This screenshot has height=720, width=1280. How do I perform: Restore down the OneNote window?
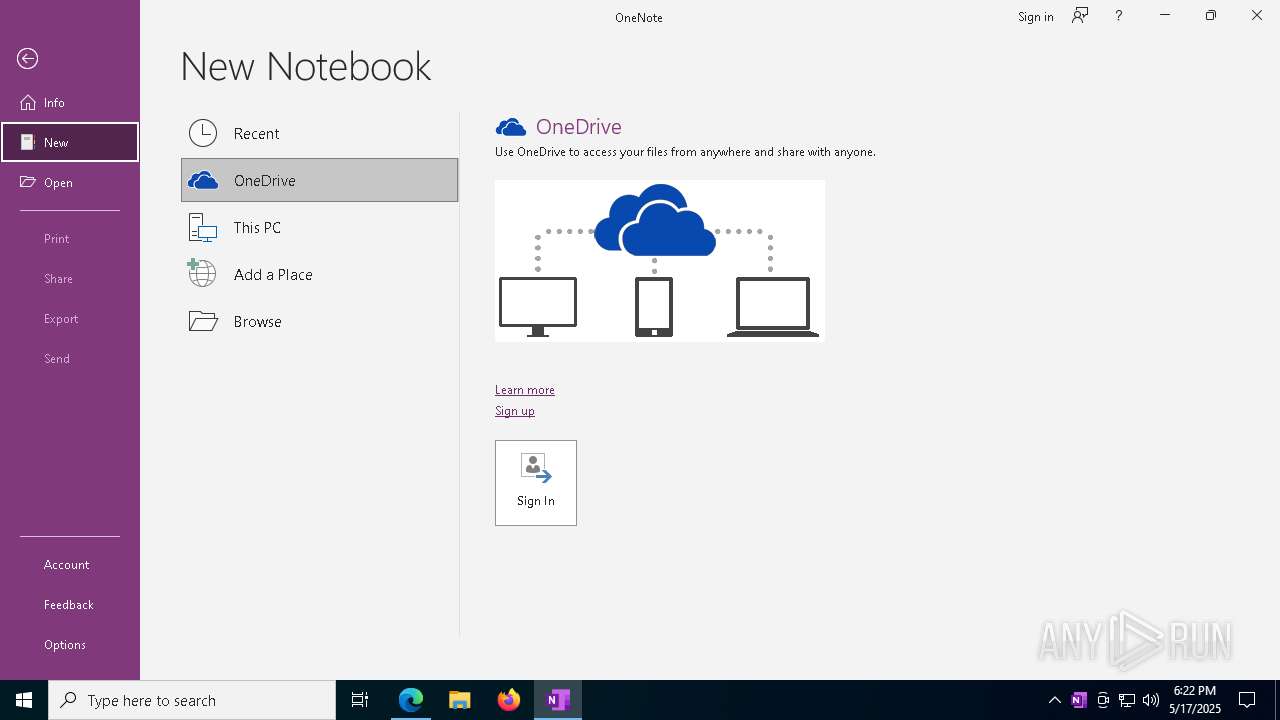click(1211, 16)
